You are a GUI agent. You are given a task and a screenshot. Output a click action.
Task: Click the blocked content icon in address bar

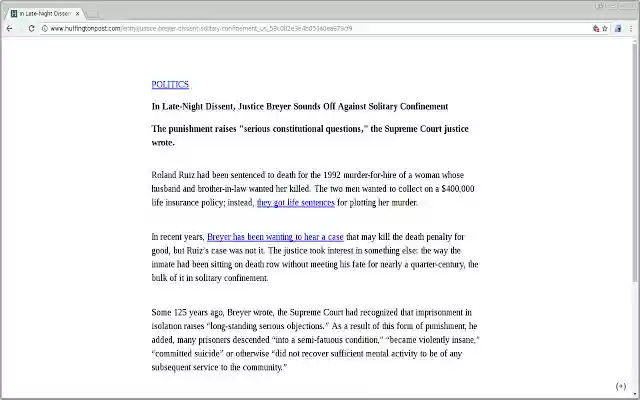click(x=596, y=28)
